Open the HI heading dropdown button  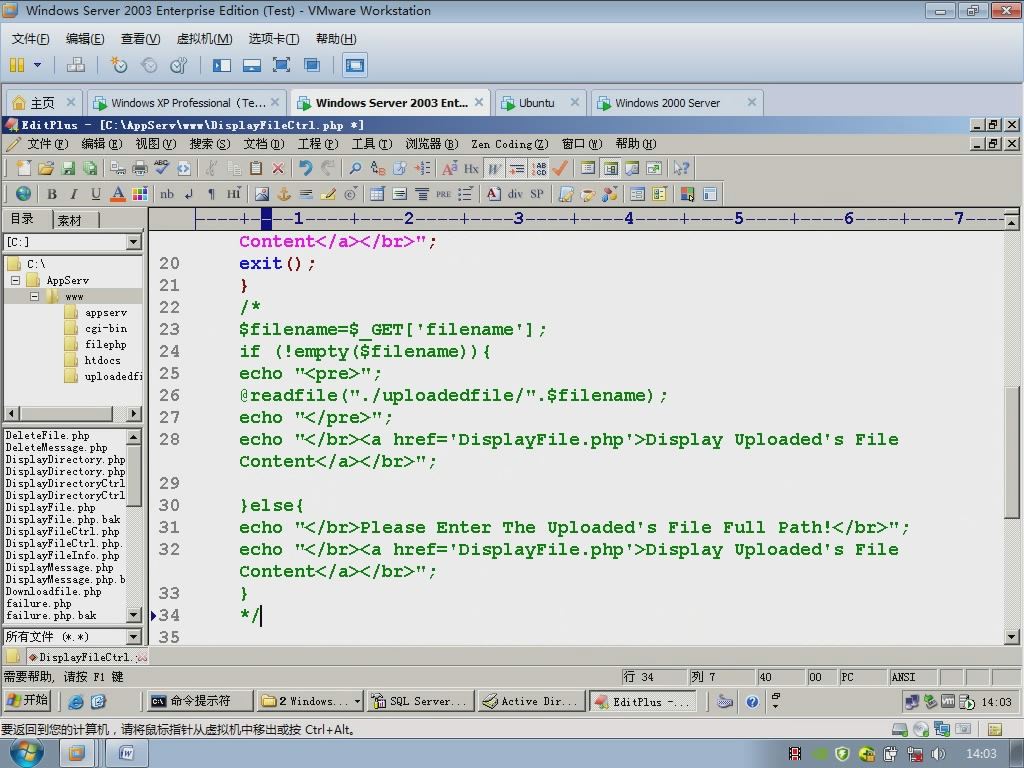coord(234,194)
